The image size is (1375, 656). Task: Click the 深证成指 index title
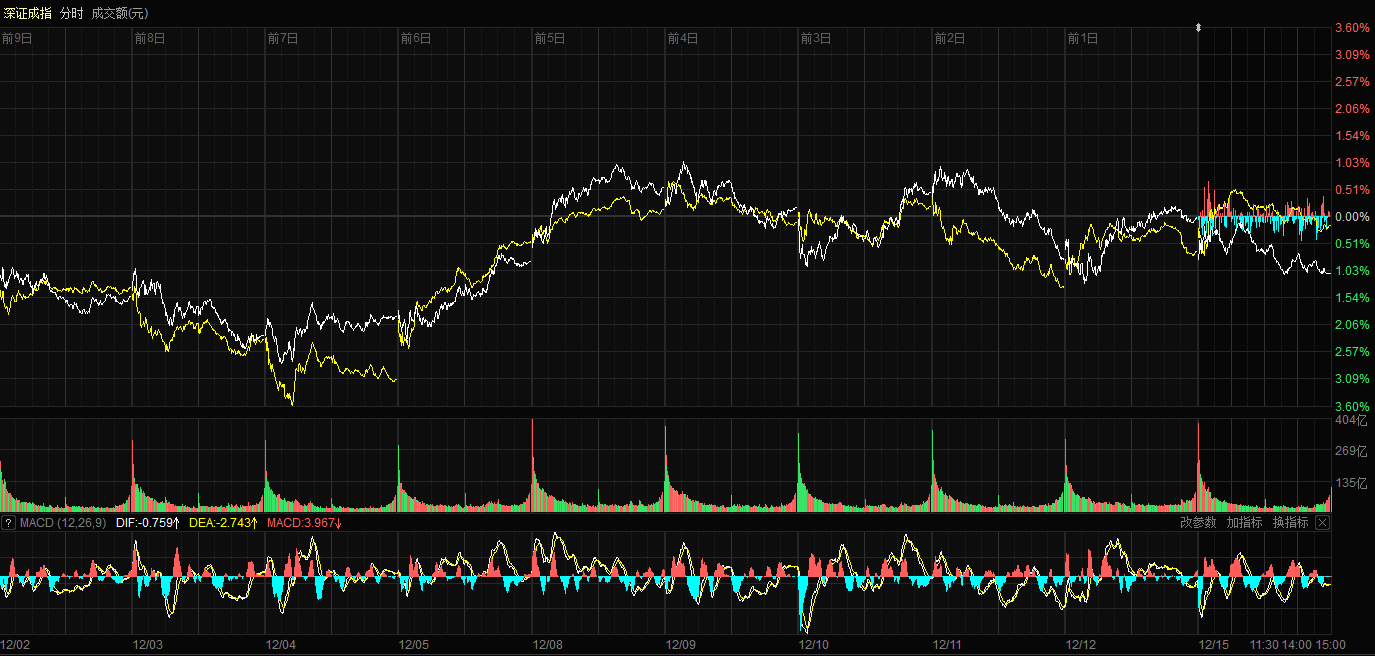click(x=27, y=12)
